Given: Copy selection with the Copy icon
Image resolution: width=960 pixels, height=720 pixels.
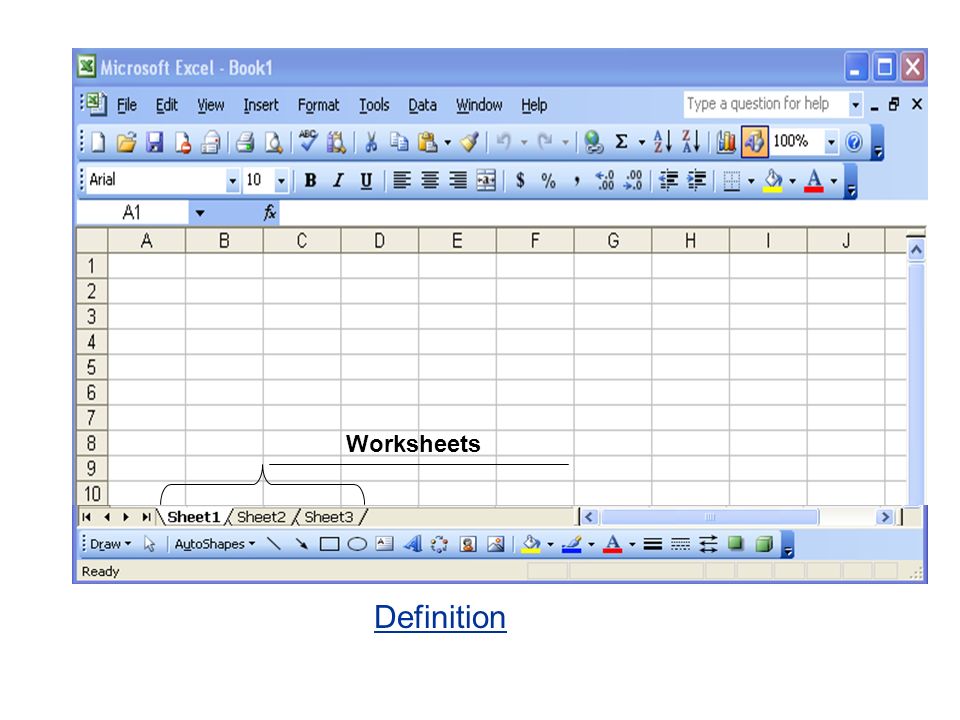Looking at the screenshot, I should (x=399, y=142).
